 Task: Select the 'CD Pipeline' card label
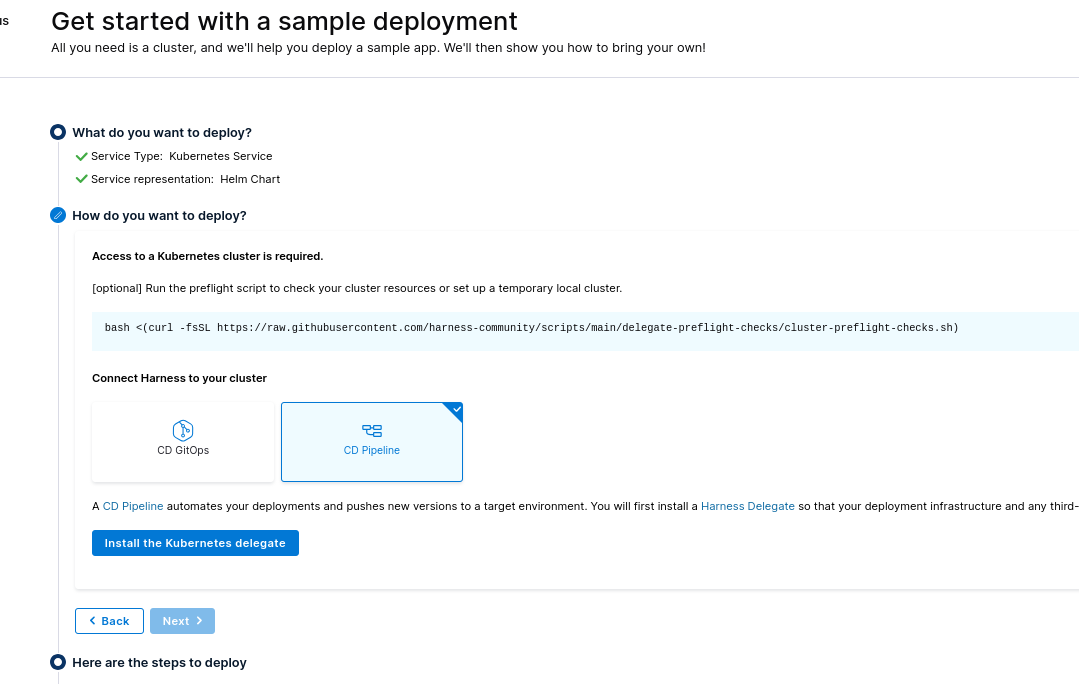click(x=372, y=450)
